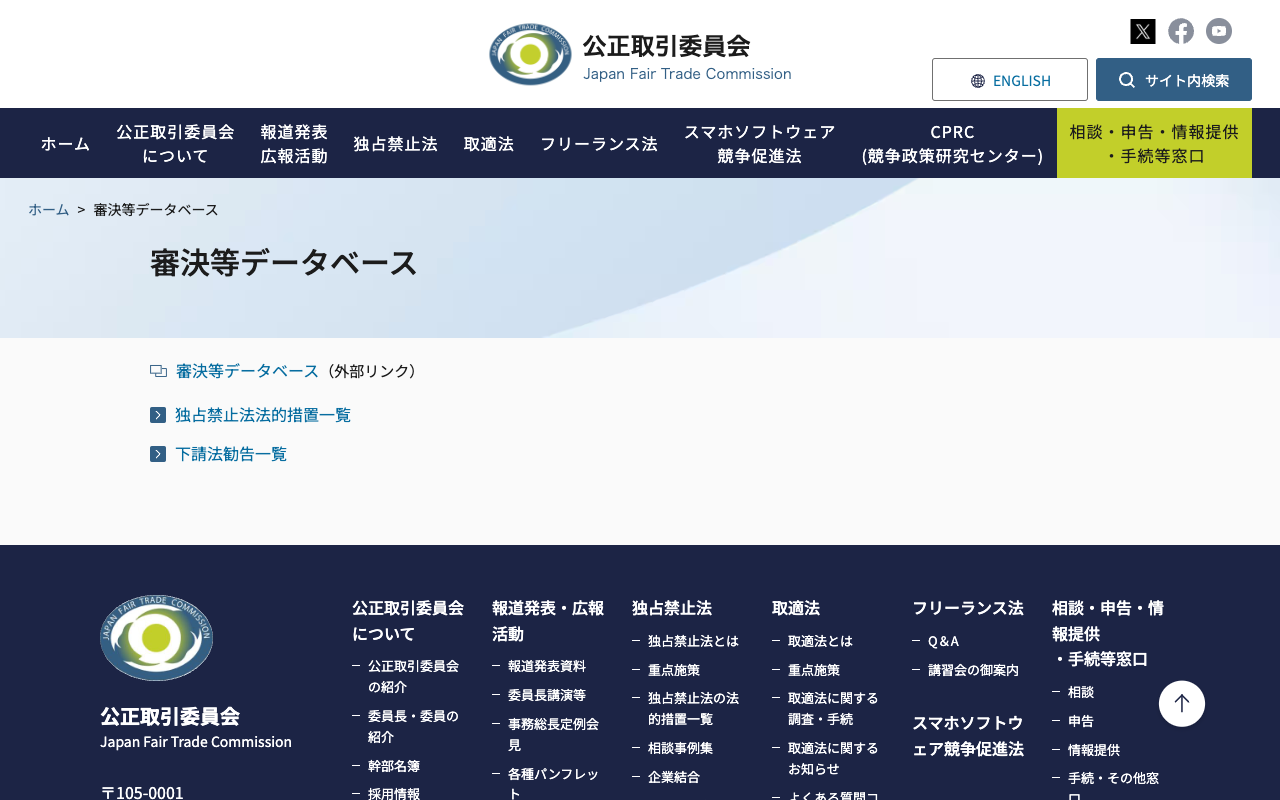This screenshot has height=800, width=1280.
Task: Open the X (Twitter) social icon
Action: [x=1143, y=31]
